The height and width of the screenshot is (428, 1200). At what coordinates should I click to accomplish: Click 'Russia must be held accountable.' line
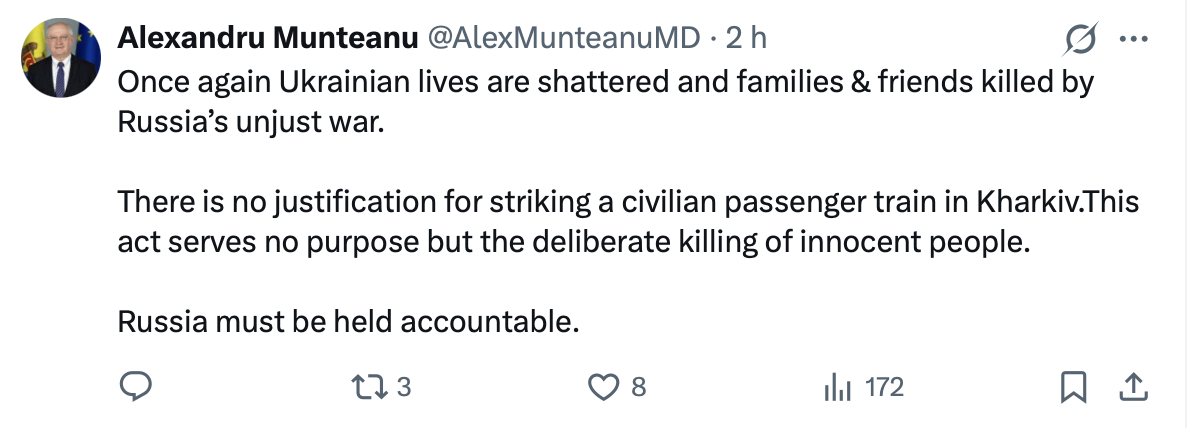(x=349, y=323)
